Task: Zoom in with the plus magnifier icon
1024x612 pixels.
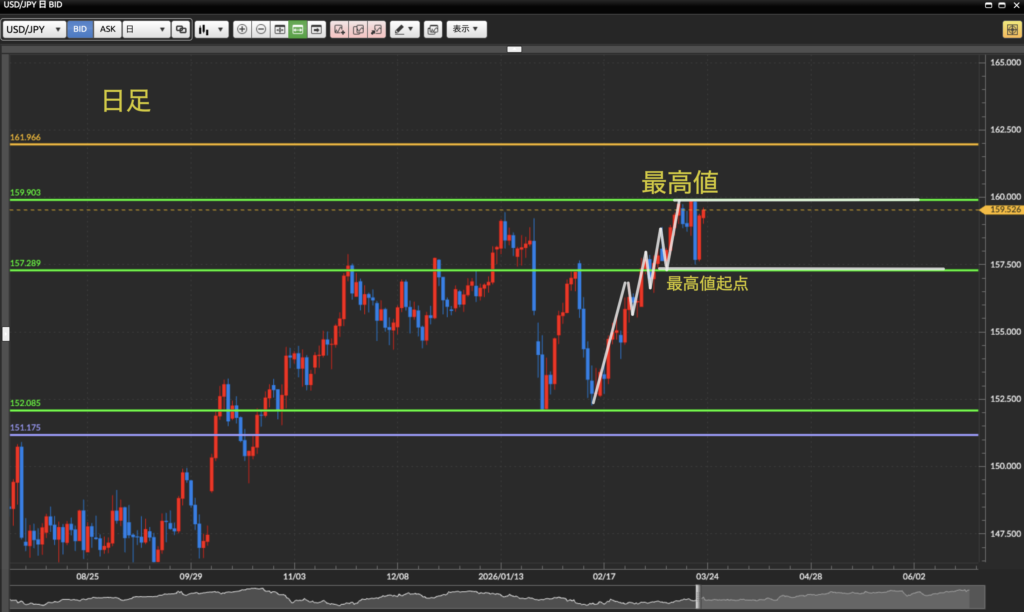Action: 242,30
